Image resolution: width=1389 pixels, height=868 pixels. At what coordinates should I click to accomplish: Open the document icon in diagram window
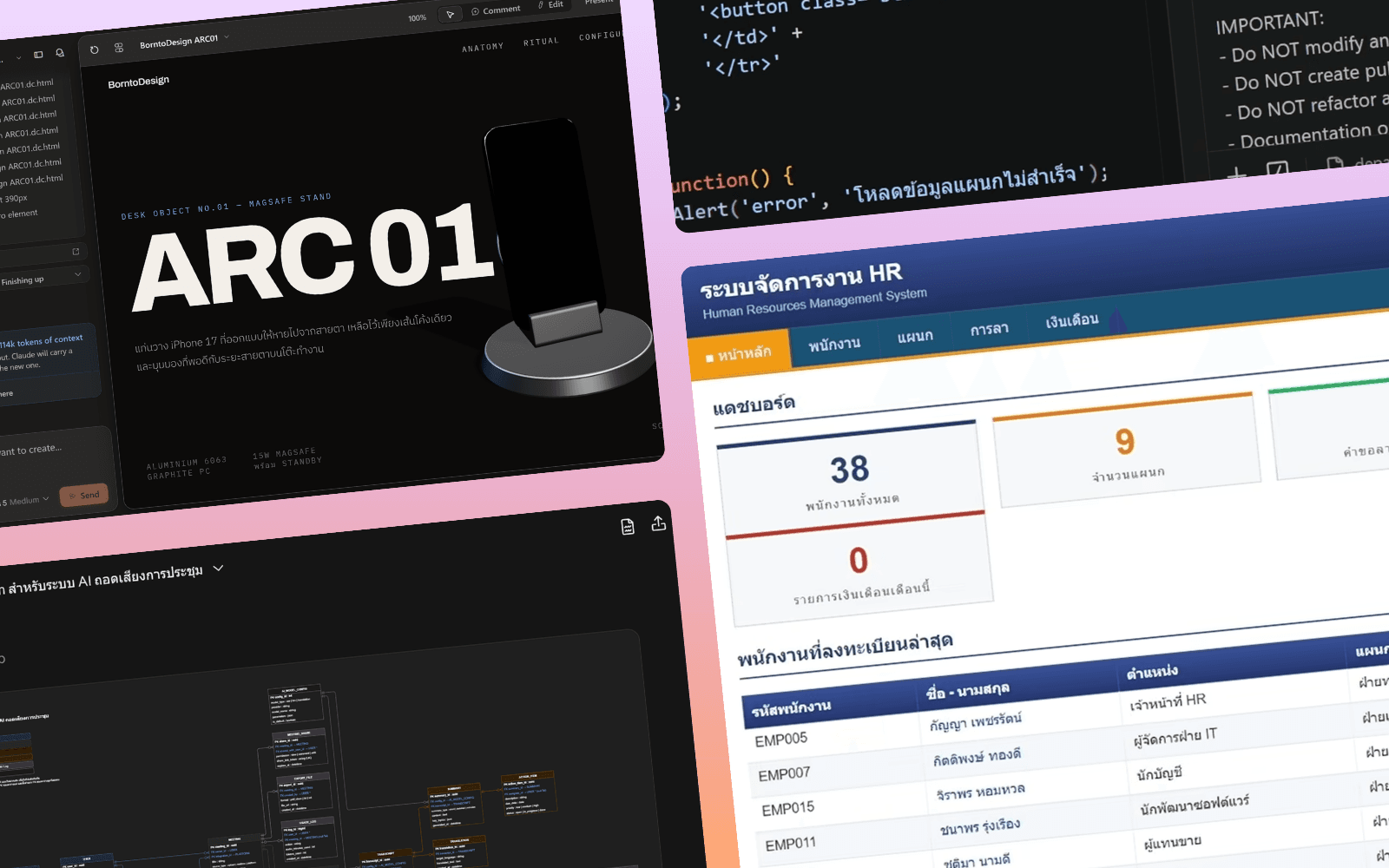coord(628,527)
